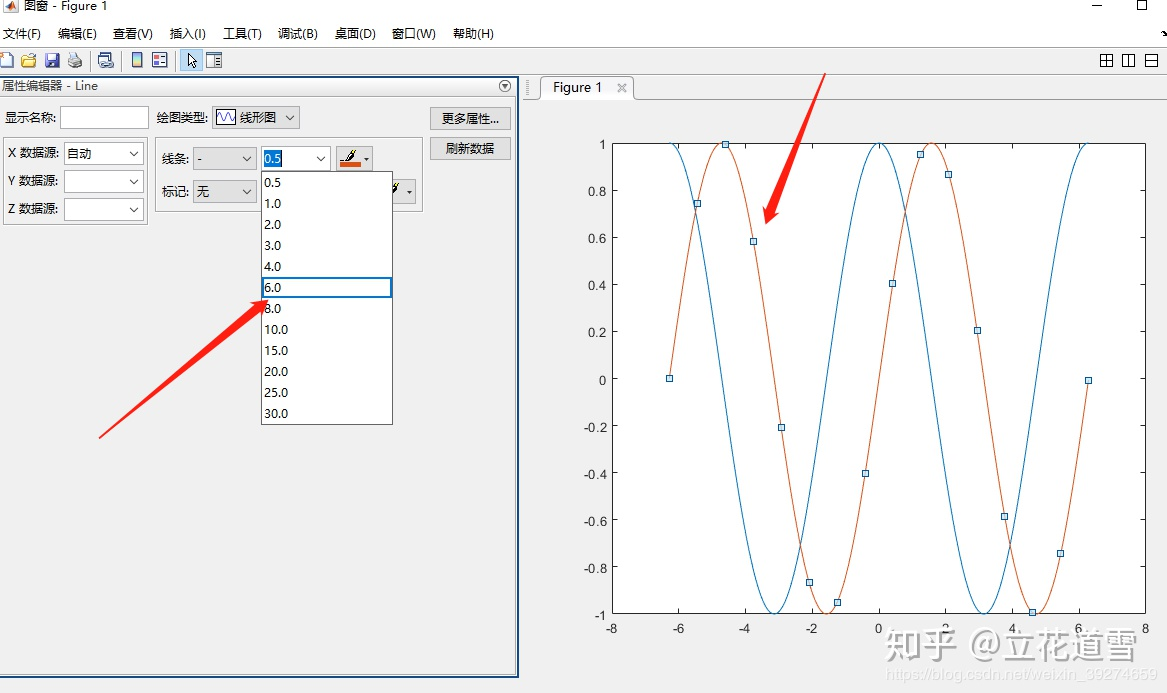This screenshot has width=1167, height=693.
Task: Open file with the folder toolbar icon
Action: click(28, 60)
